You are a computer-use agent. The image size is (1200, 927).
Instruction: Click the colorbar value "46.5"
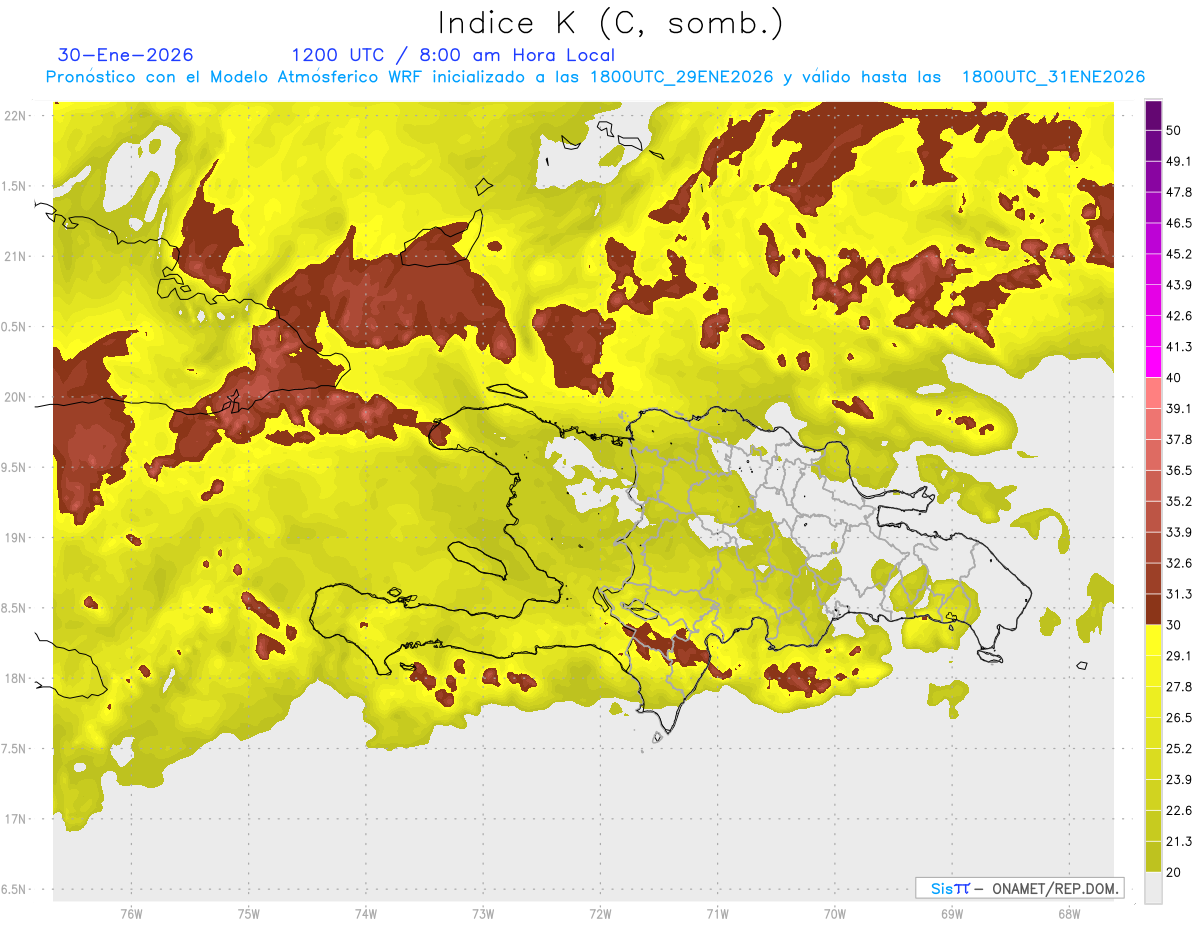coord(1178,223)
